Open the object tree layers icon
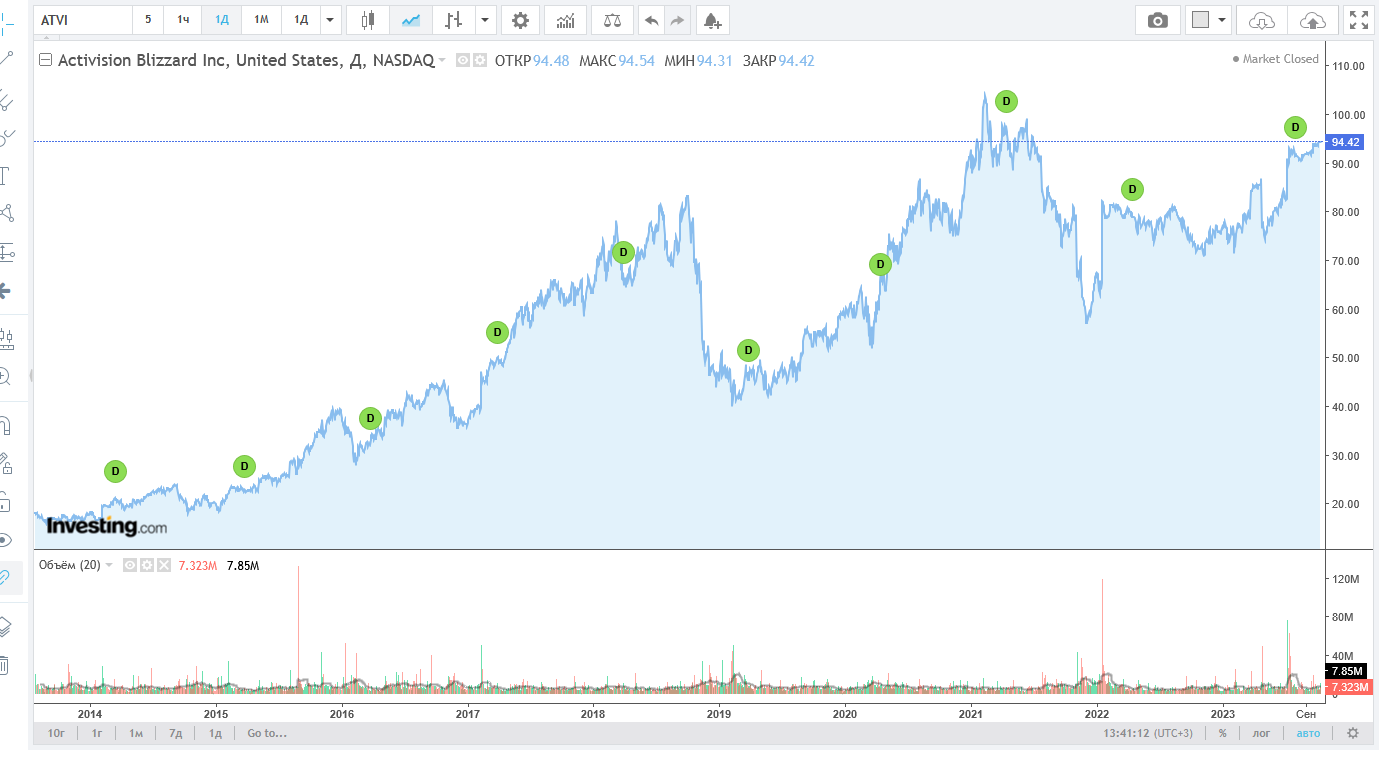Screen dimensions: 1397x759 pyautogui.click(x=5, y=626)
